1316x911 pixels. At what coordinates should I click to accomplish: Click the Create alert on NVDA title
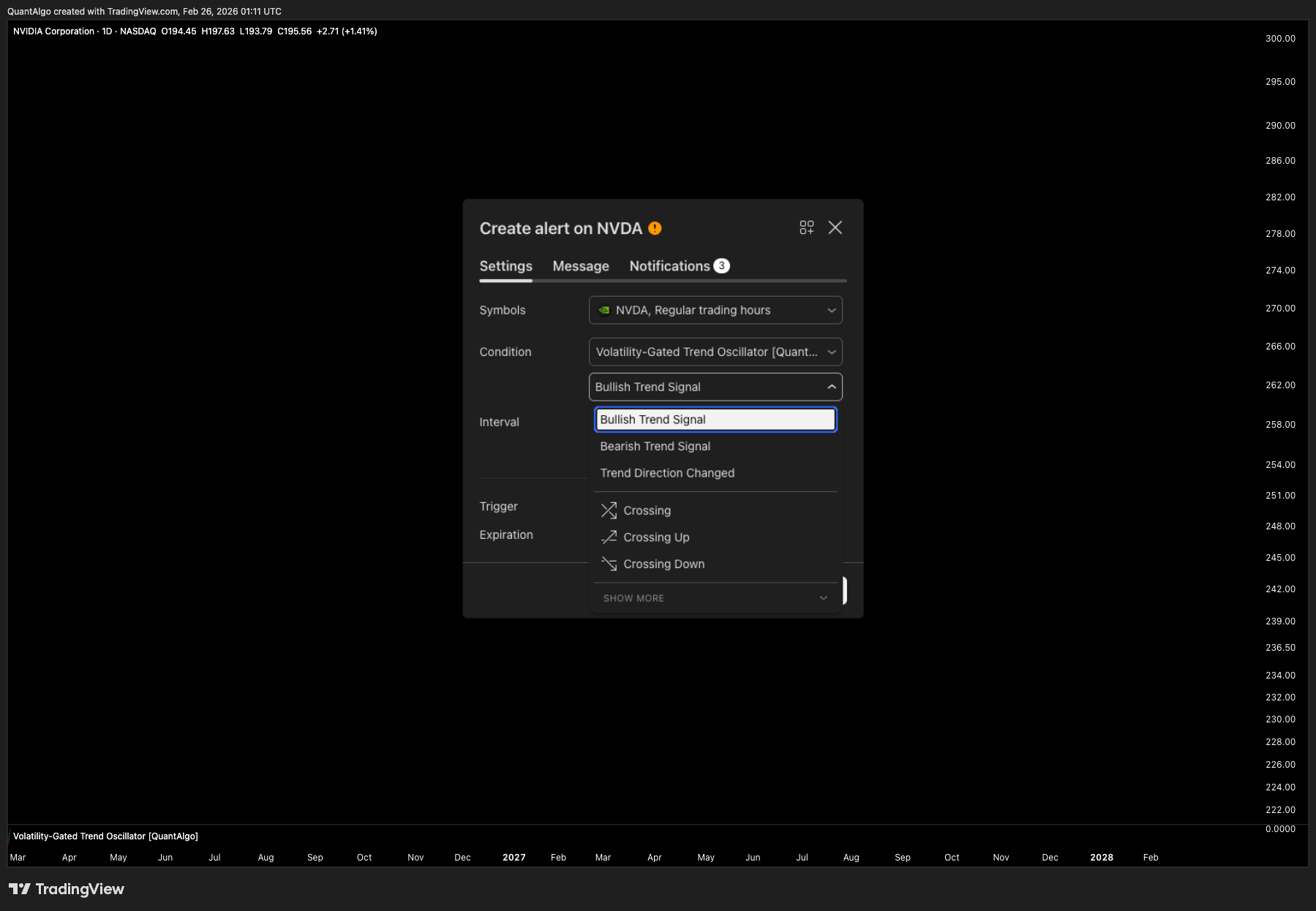560,228
